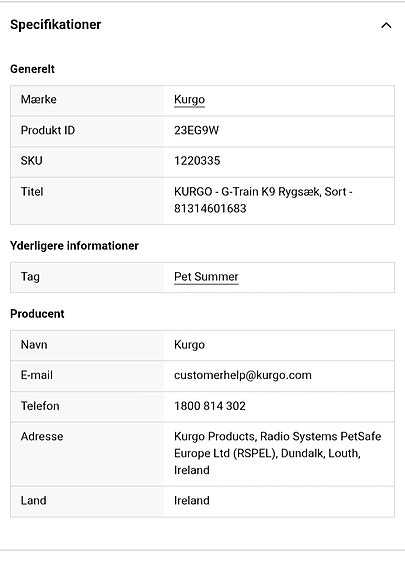Click the product title text KURGO G-Train K9
Image resolution: width=405 pixels, height=575 pixels.
pyautogui.click(x=263, y=200)
